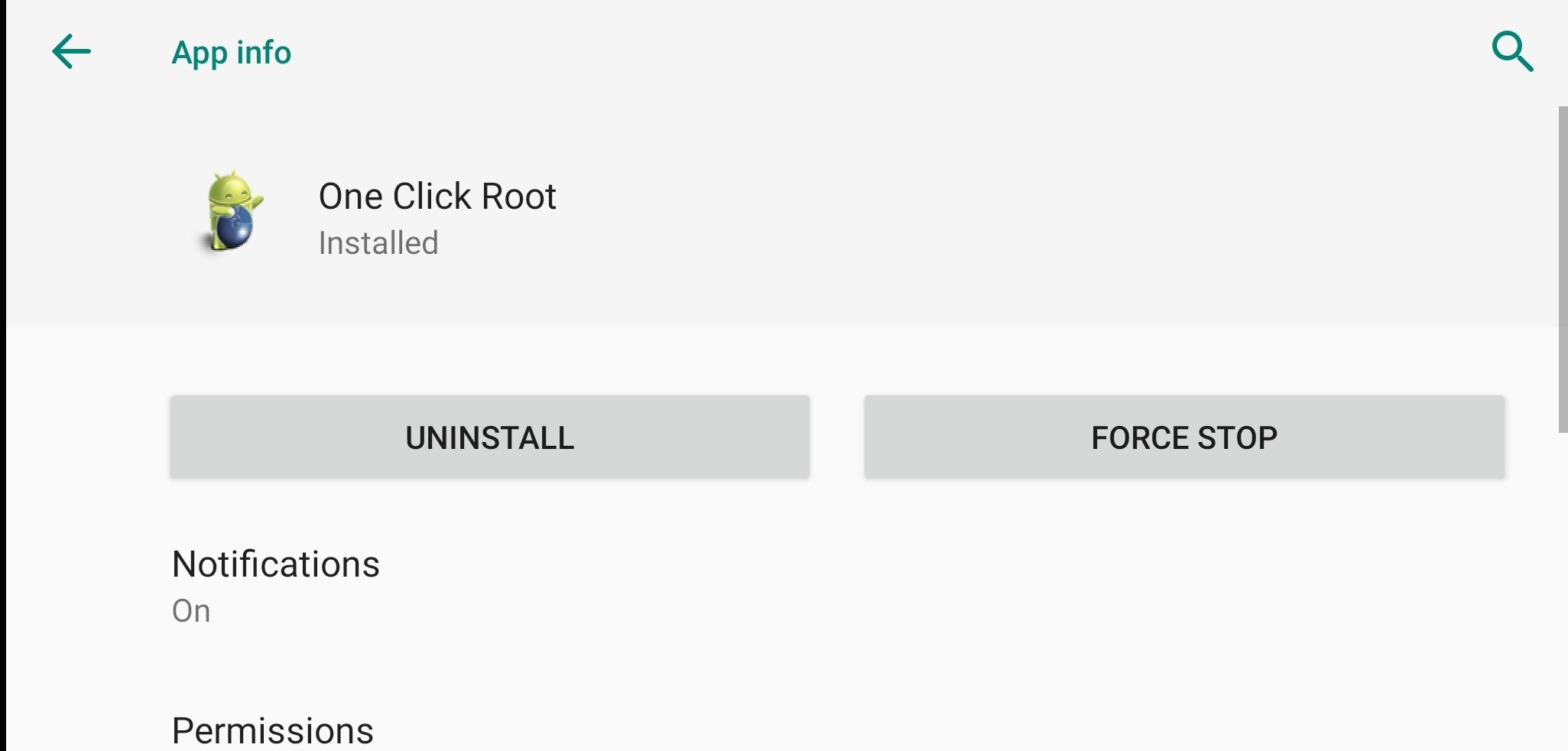Screen dimensions: 1568x751
Task: Click the One Click Root app name
Action: pyautogui.click(x=437, y=196)
